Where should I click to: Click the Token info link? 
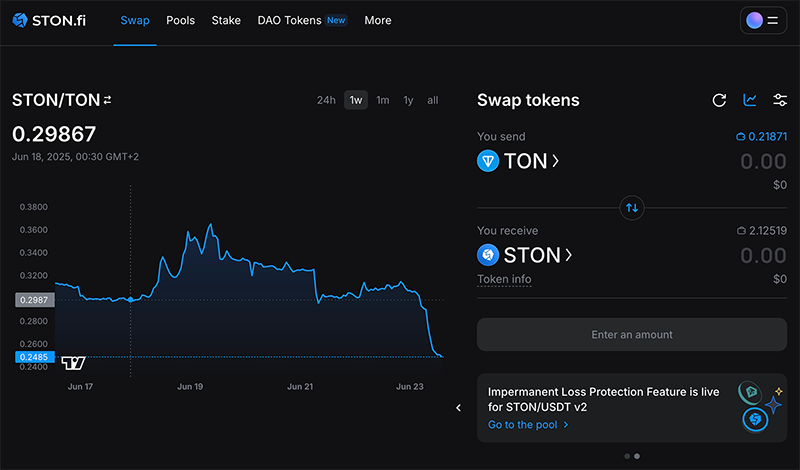[504, 280]
